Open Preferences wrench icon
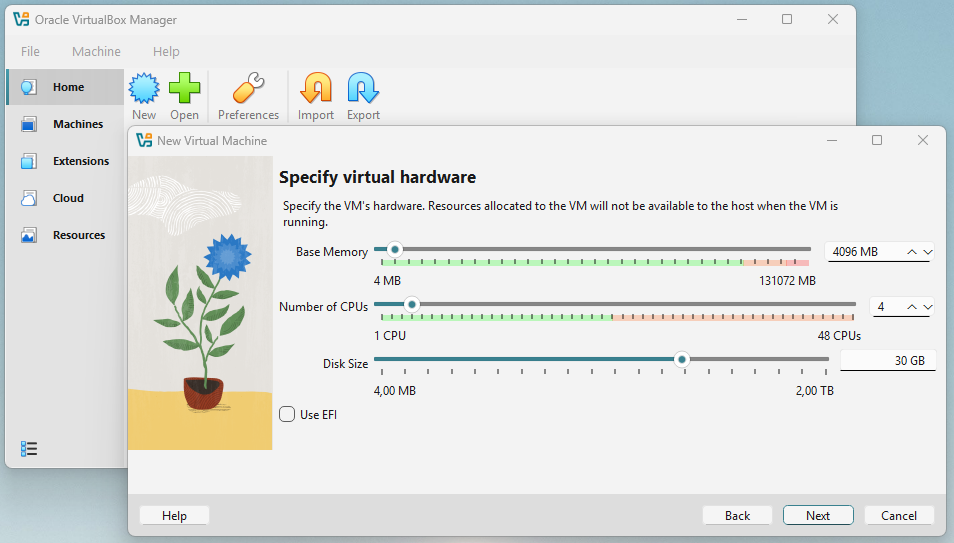This screenshot has width=954, height=543. point(248,88)
